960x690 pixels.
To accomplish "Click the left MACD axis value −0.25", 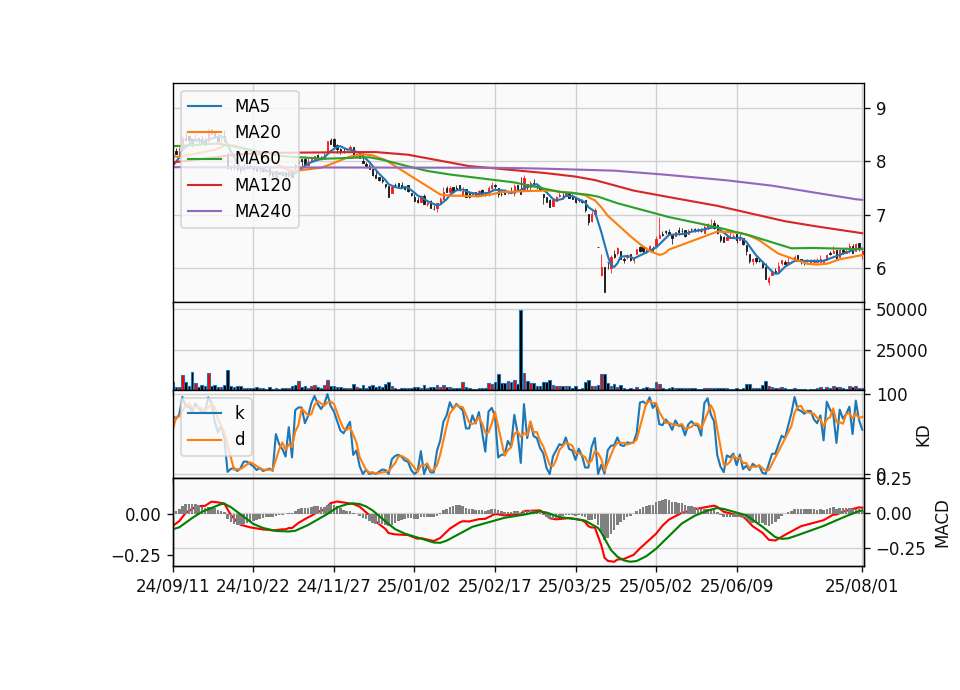I will [136, 556].
